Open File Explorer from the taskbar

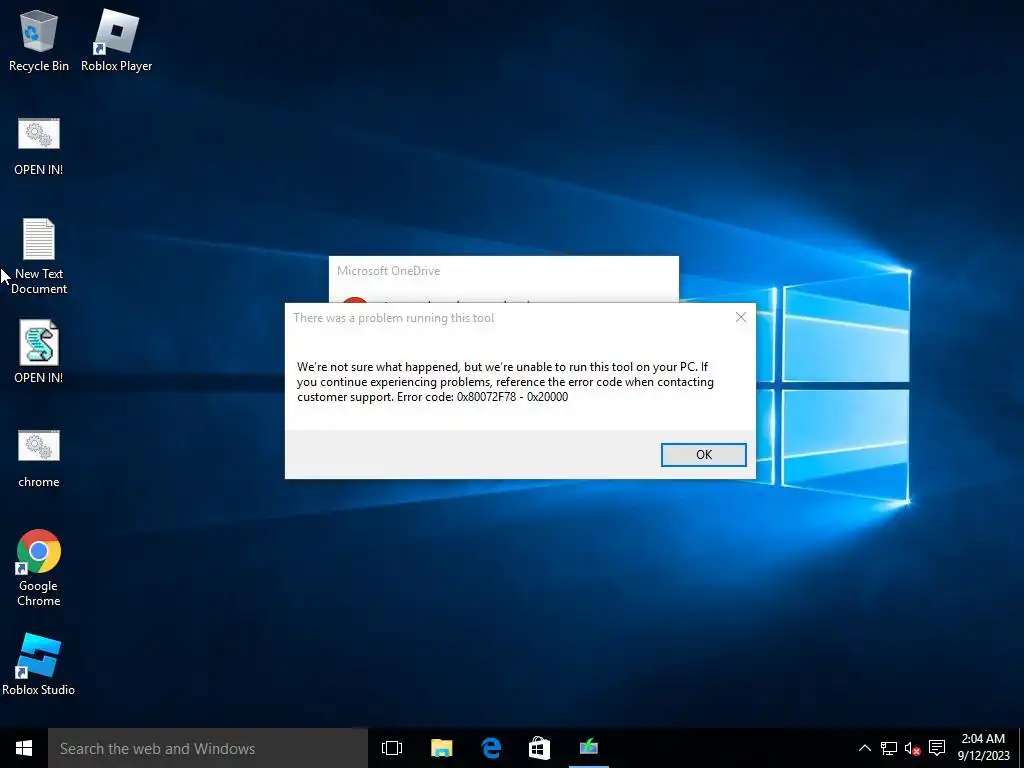point(441,748)
